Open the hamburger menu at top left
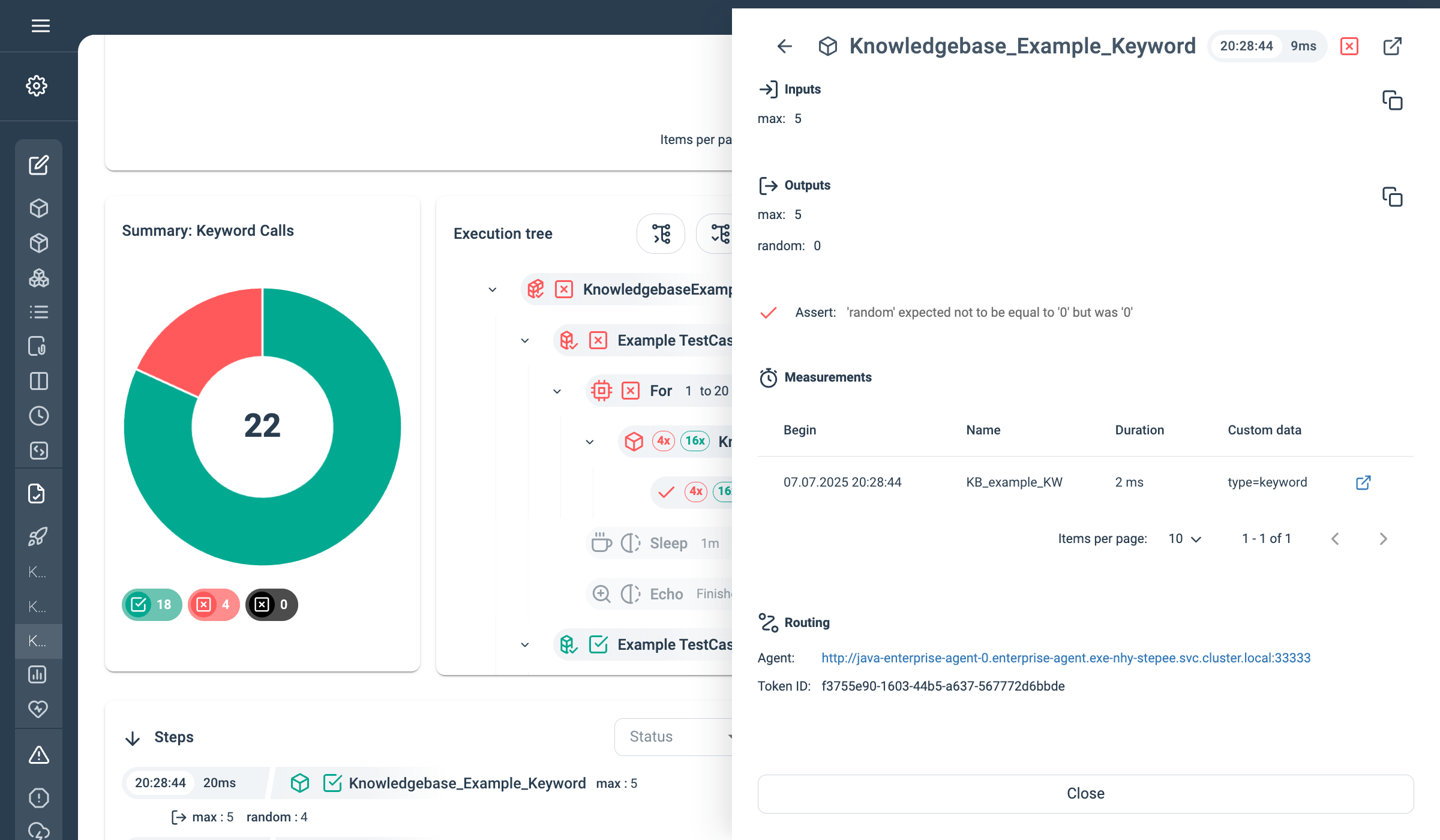Screen dimensions: 1440x840 click(40, 26)
